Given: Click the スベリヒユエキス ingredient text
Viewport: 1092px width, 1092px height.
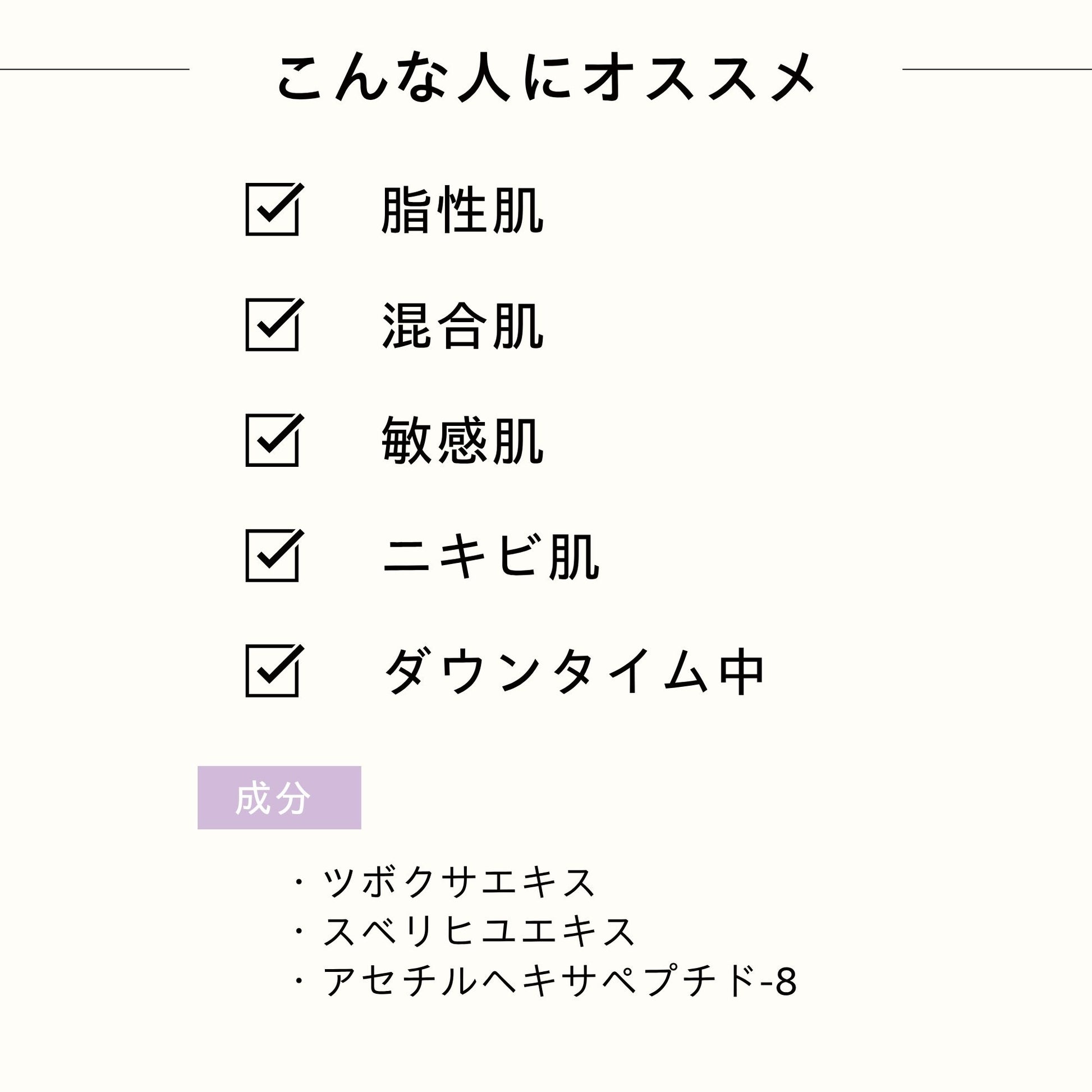Looking at the screenshot, I should [479, 931].
